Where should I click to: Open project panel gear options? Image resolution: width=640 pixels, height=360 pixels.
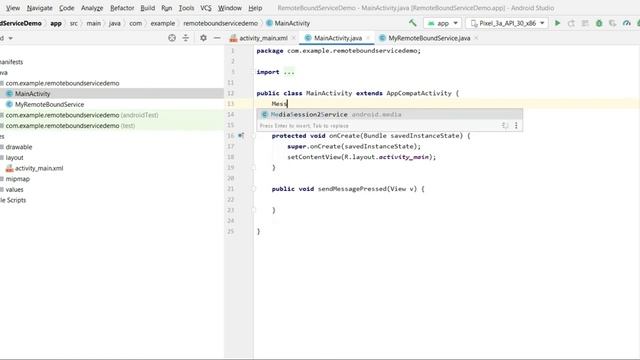(203, 38)
